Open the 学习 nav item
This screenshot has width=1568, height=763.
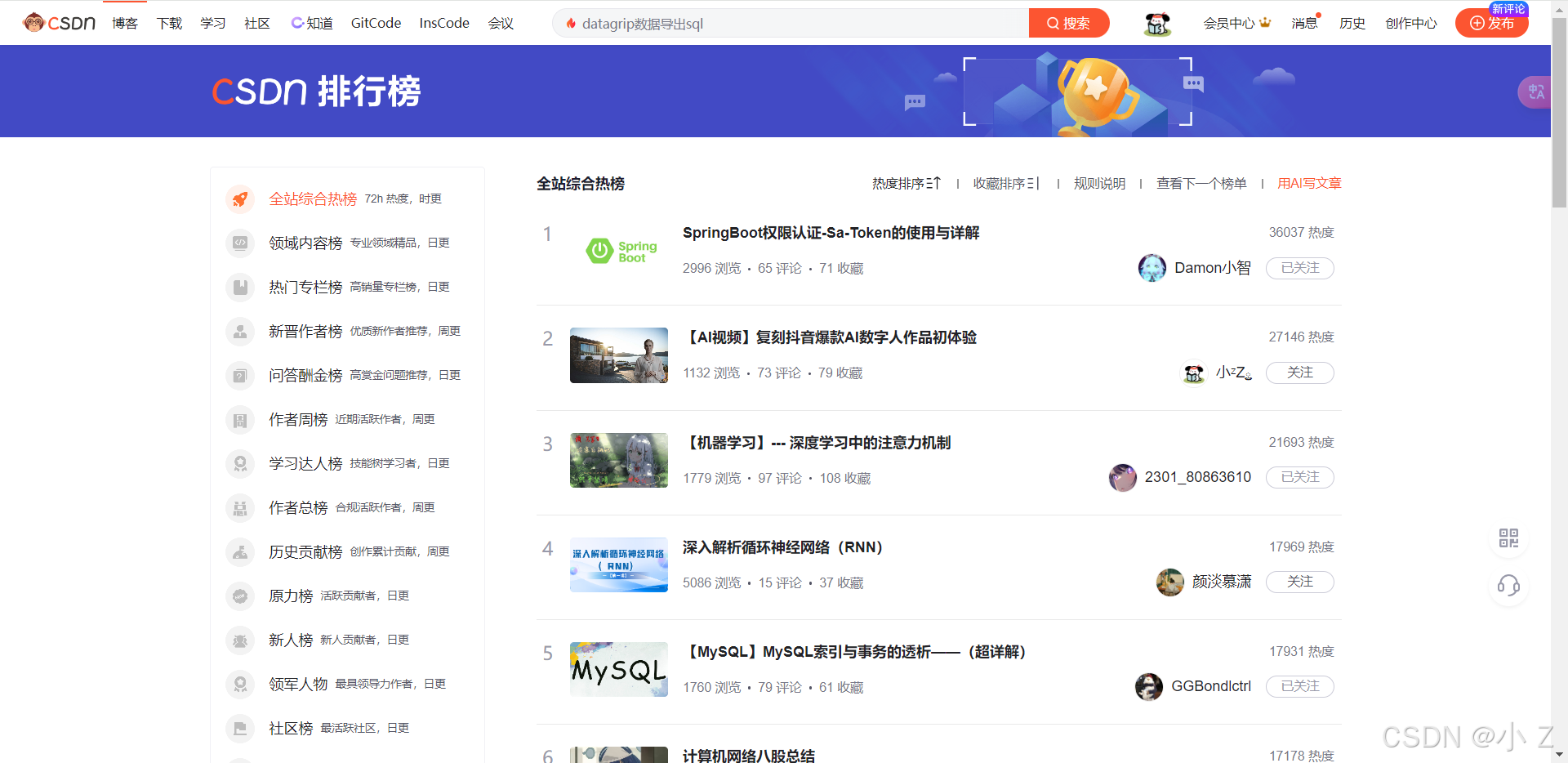[x=213, y=24]
